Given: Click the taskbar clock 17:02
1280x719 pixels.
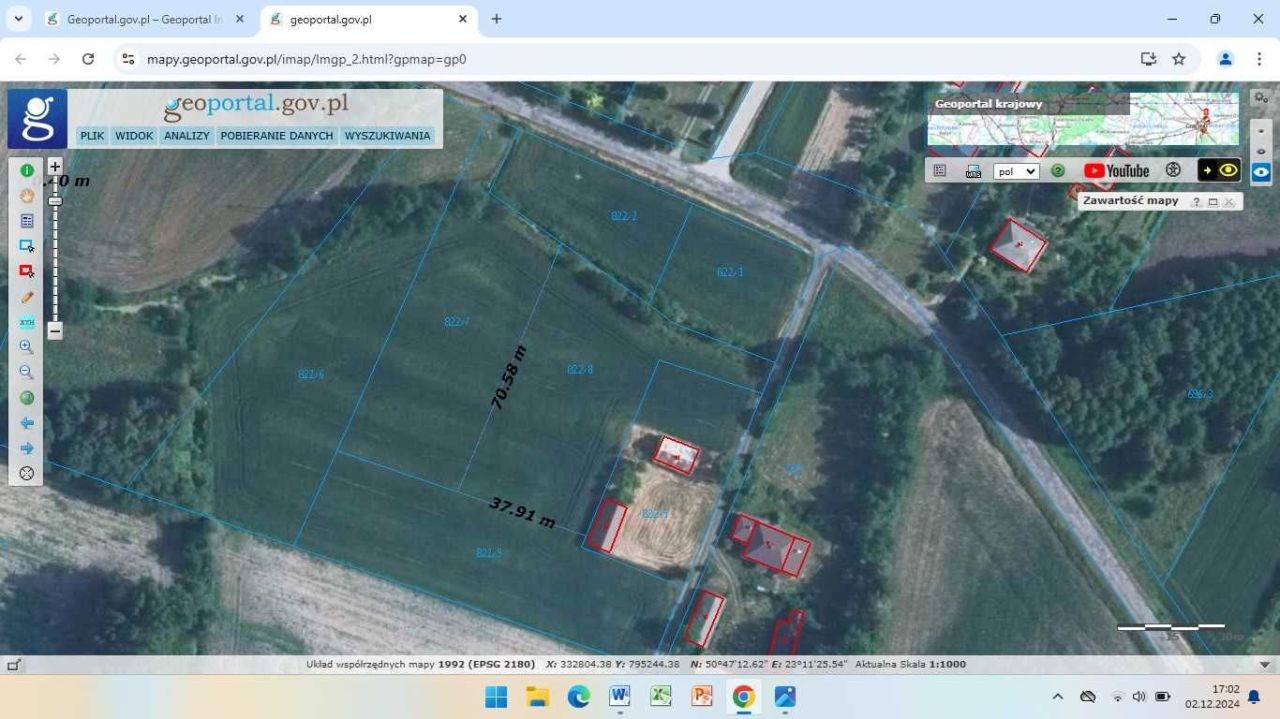Looking at the screenshot, I should tap(1225, 689).
